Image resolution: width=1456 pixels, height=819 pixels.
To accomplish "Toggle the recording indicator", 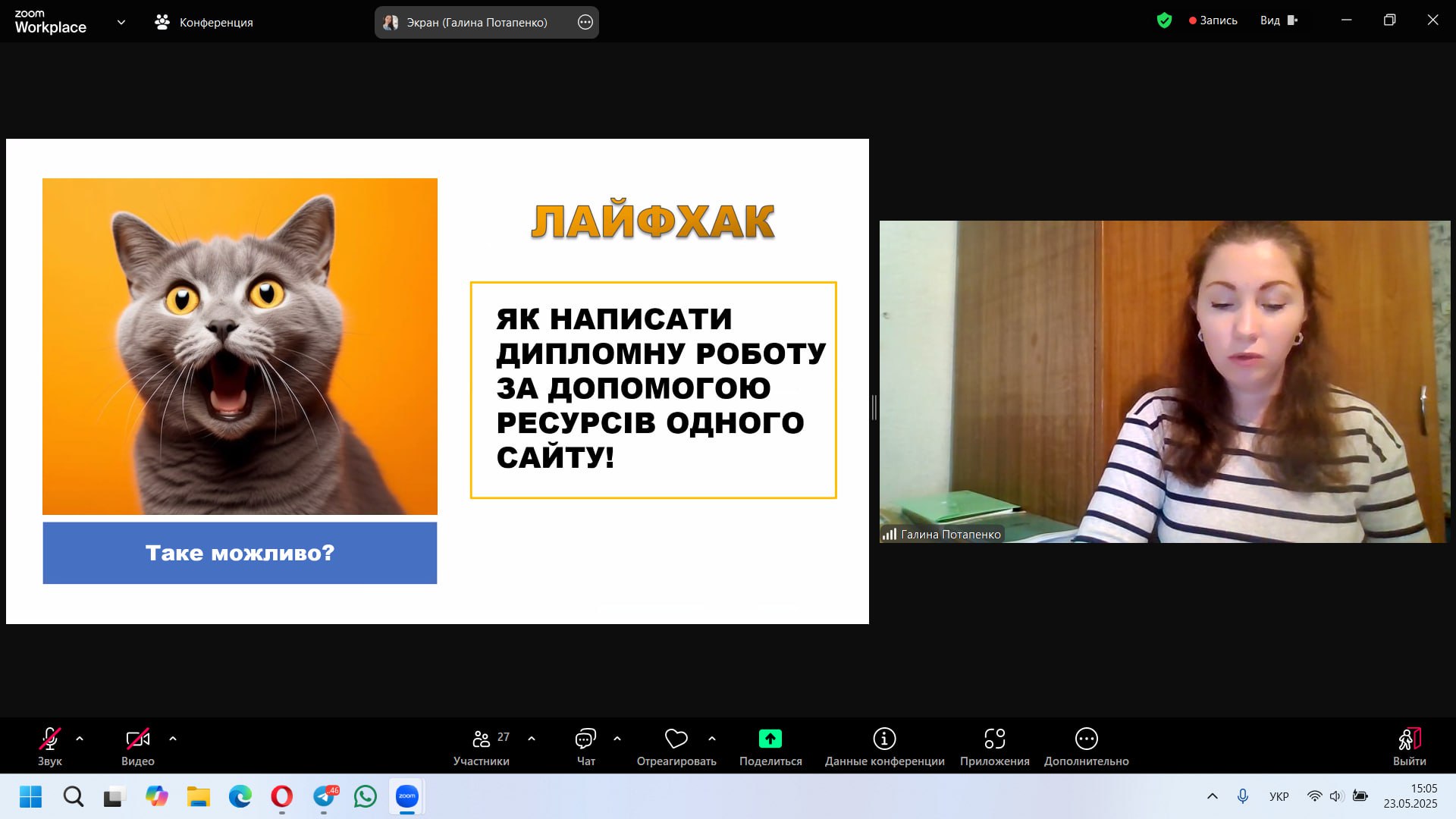I will pyautogui.click(x=1213, y=20).
